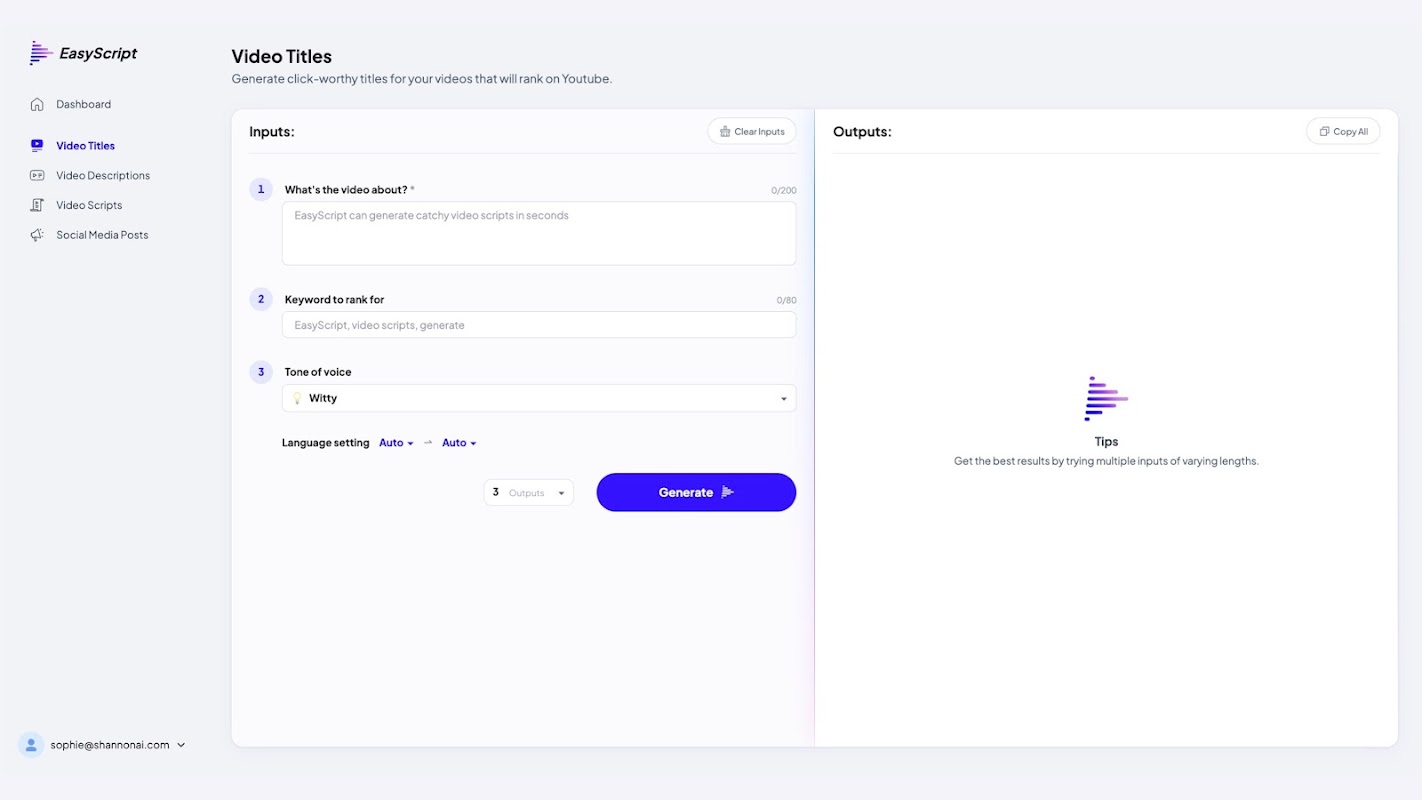Open the source language Auto dropdown
The height and width of the screenshot is (800, 1422).
396,443
